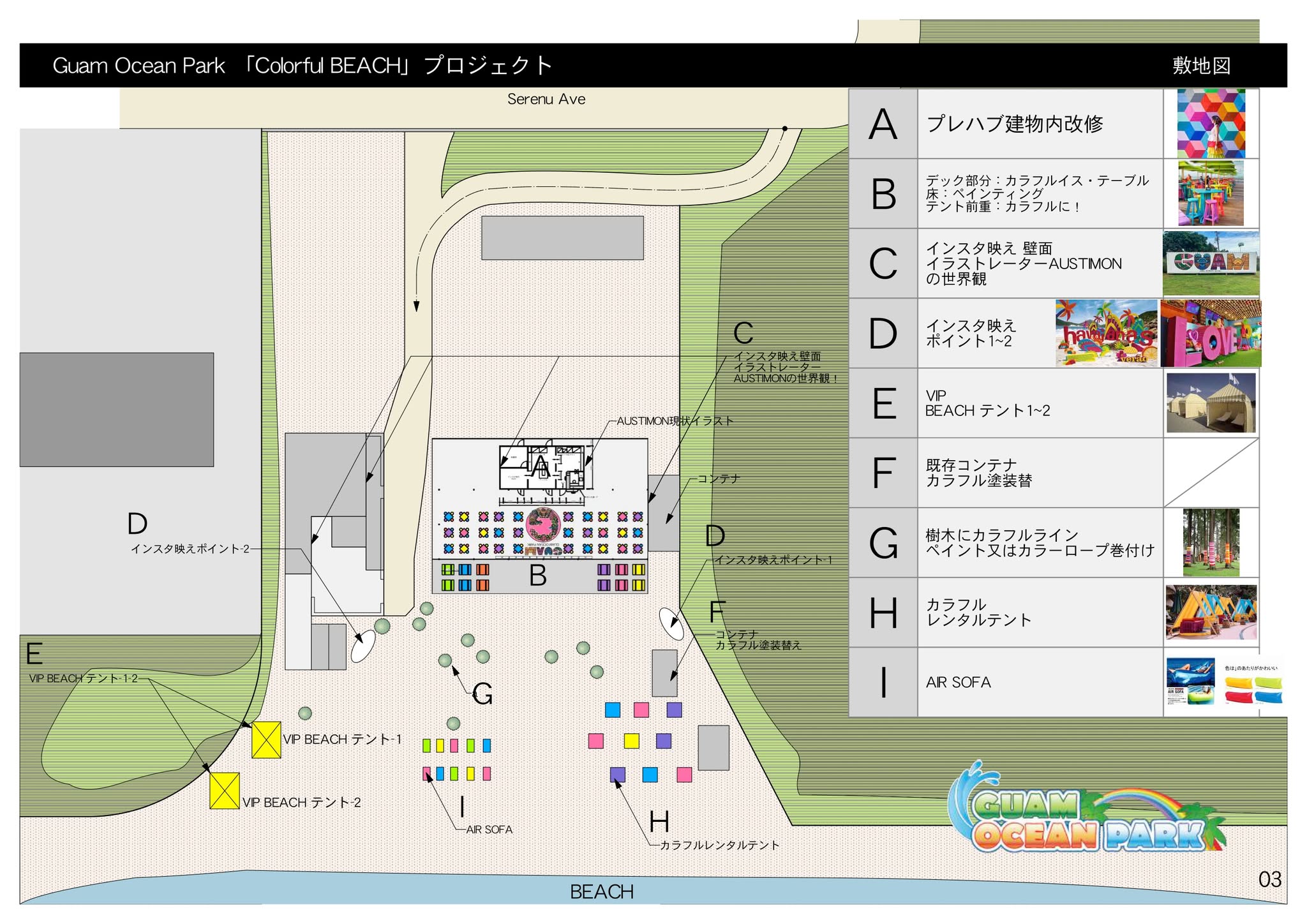Click the legend letter A cell

point(883,124)
